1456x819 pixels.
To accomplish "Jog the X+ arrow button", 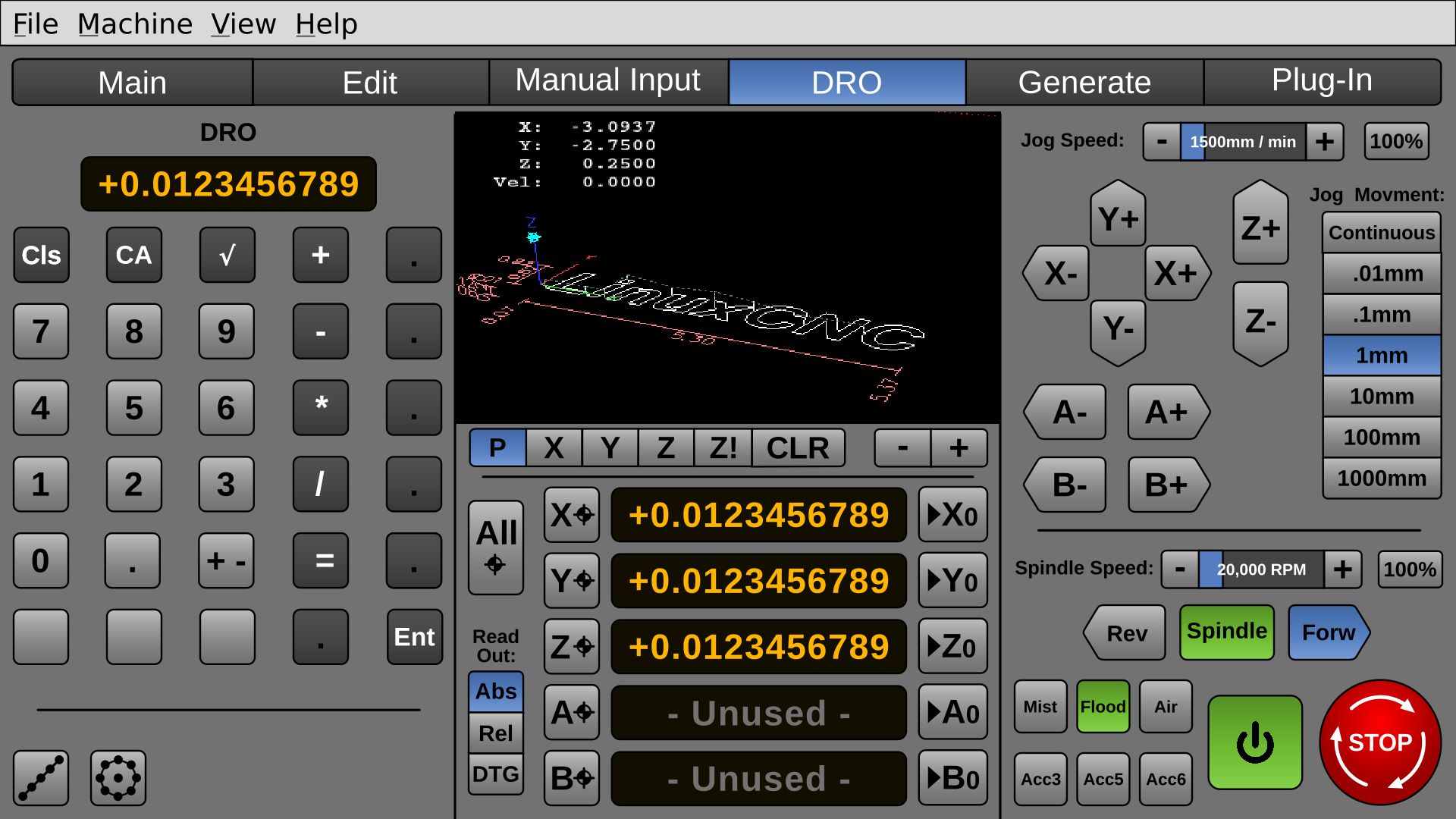I will click(x=1177, y=273).
